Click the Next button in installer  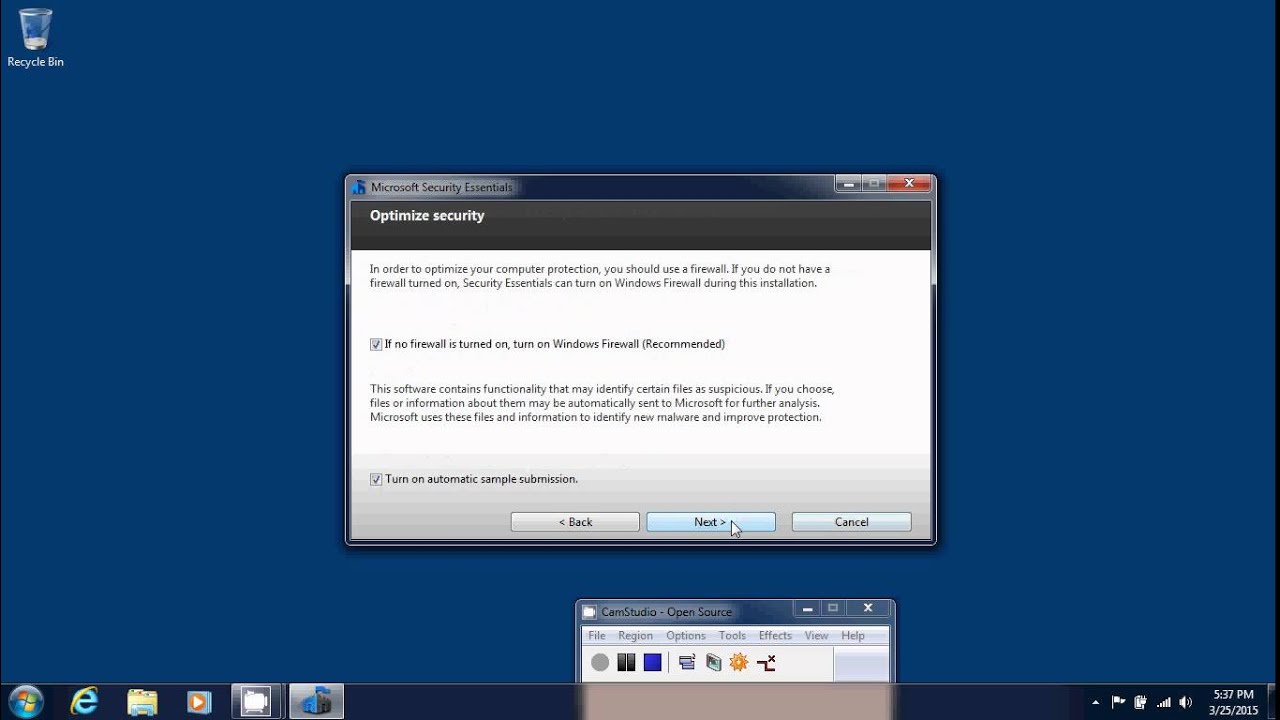tap(711, 522)
